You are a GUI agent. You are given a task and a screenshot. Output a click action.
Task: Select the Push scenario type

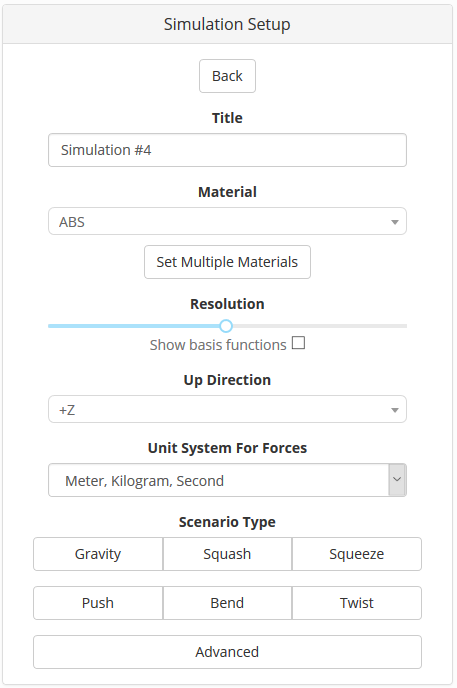[98, 603]
